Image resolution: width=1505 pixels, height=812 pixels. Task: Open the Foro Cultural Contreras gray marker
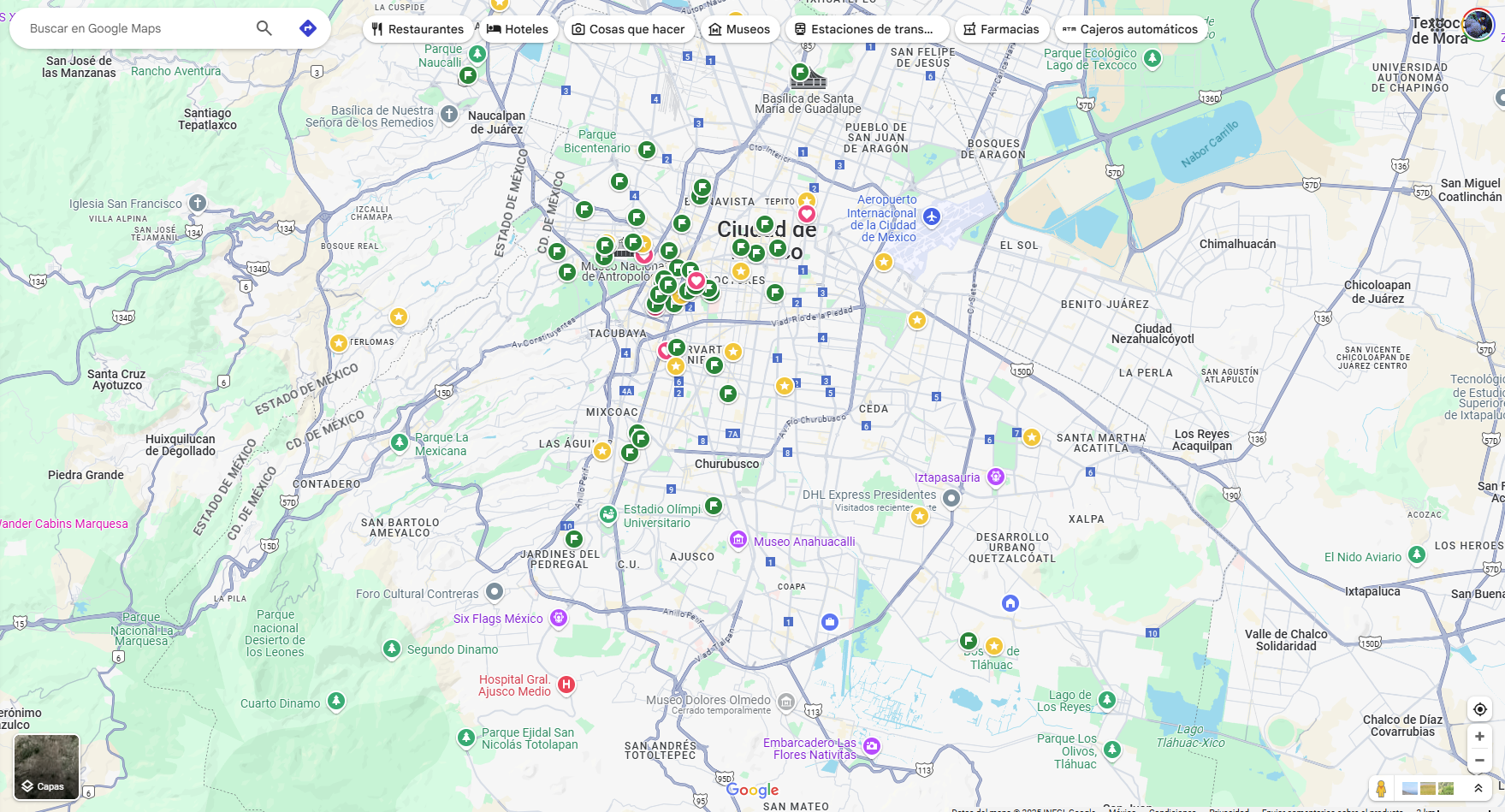coord(495,591)
